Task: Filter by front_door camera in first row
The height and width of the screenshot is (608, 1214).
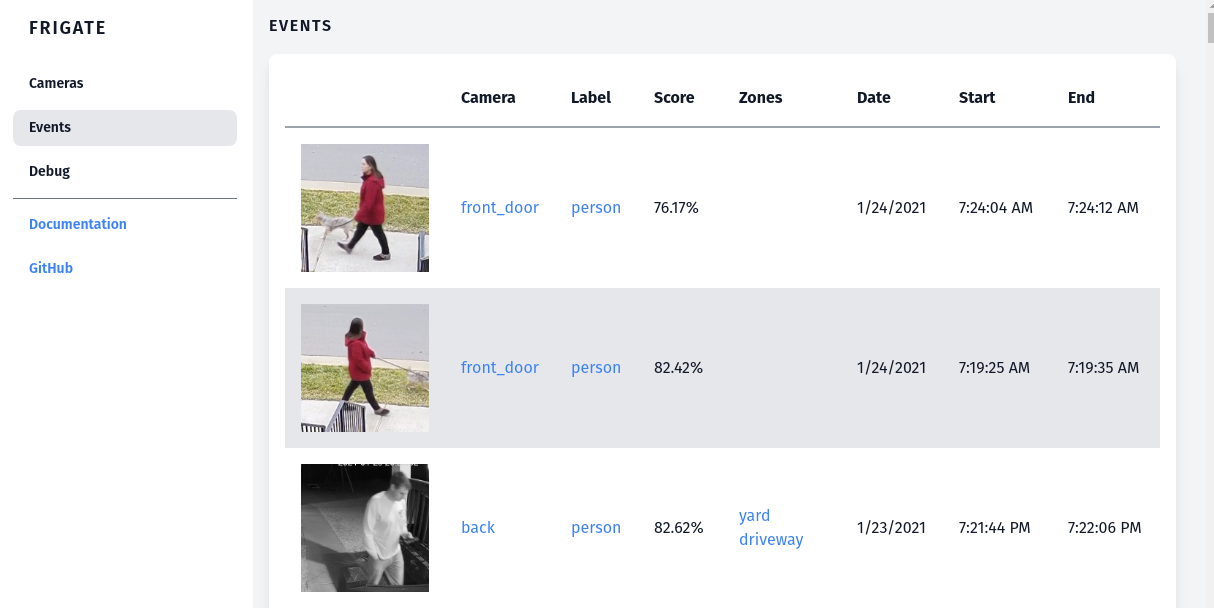Action: 500,208
